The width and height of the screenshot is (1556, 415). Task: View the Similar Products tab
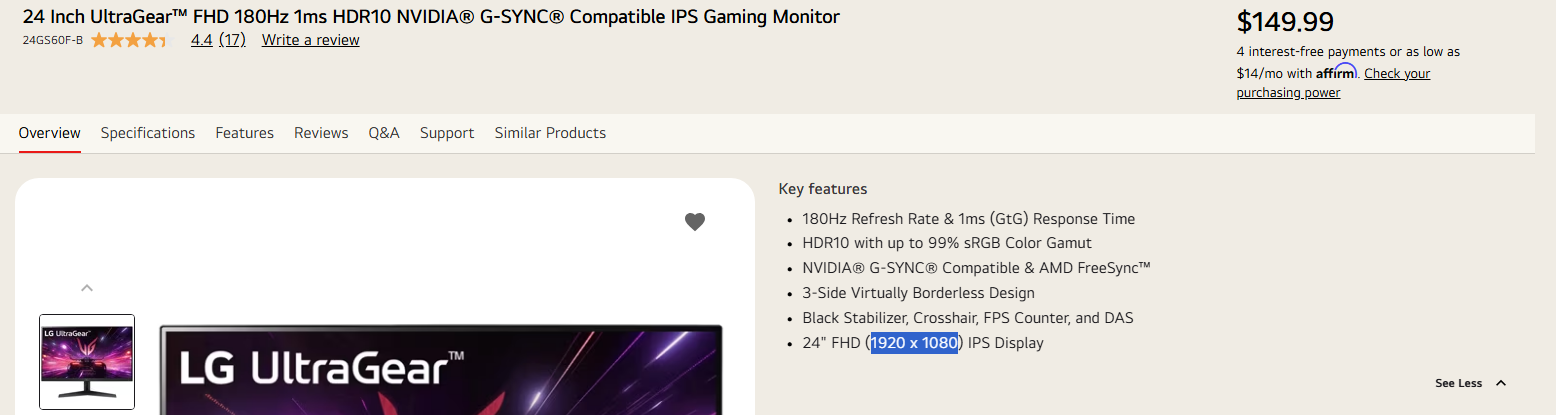point(550,133)
